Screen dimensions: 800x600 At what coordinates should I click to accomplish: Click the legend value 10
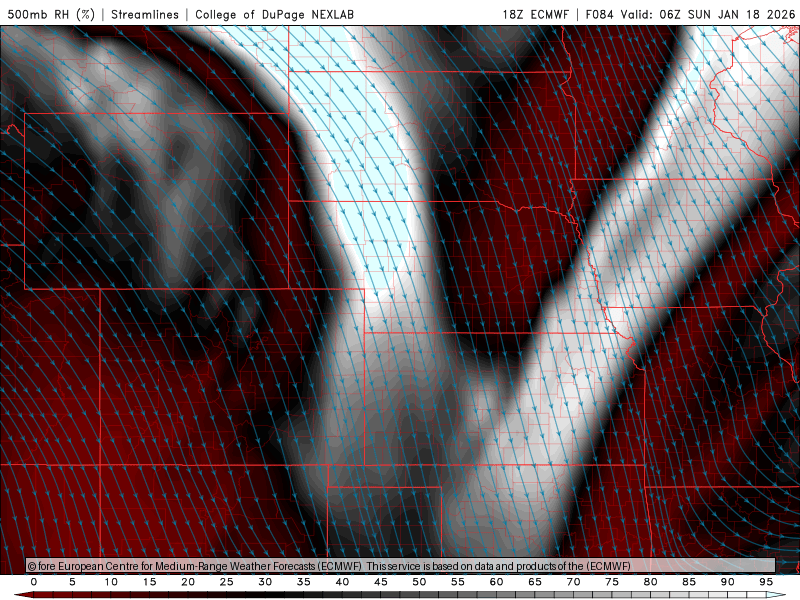point(111,582)
